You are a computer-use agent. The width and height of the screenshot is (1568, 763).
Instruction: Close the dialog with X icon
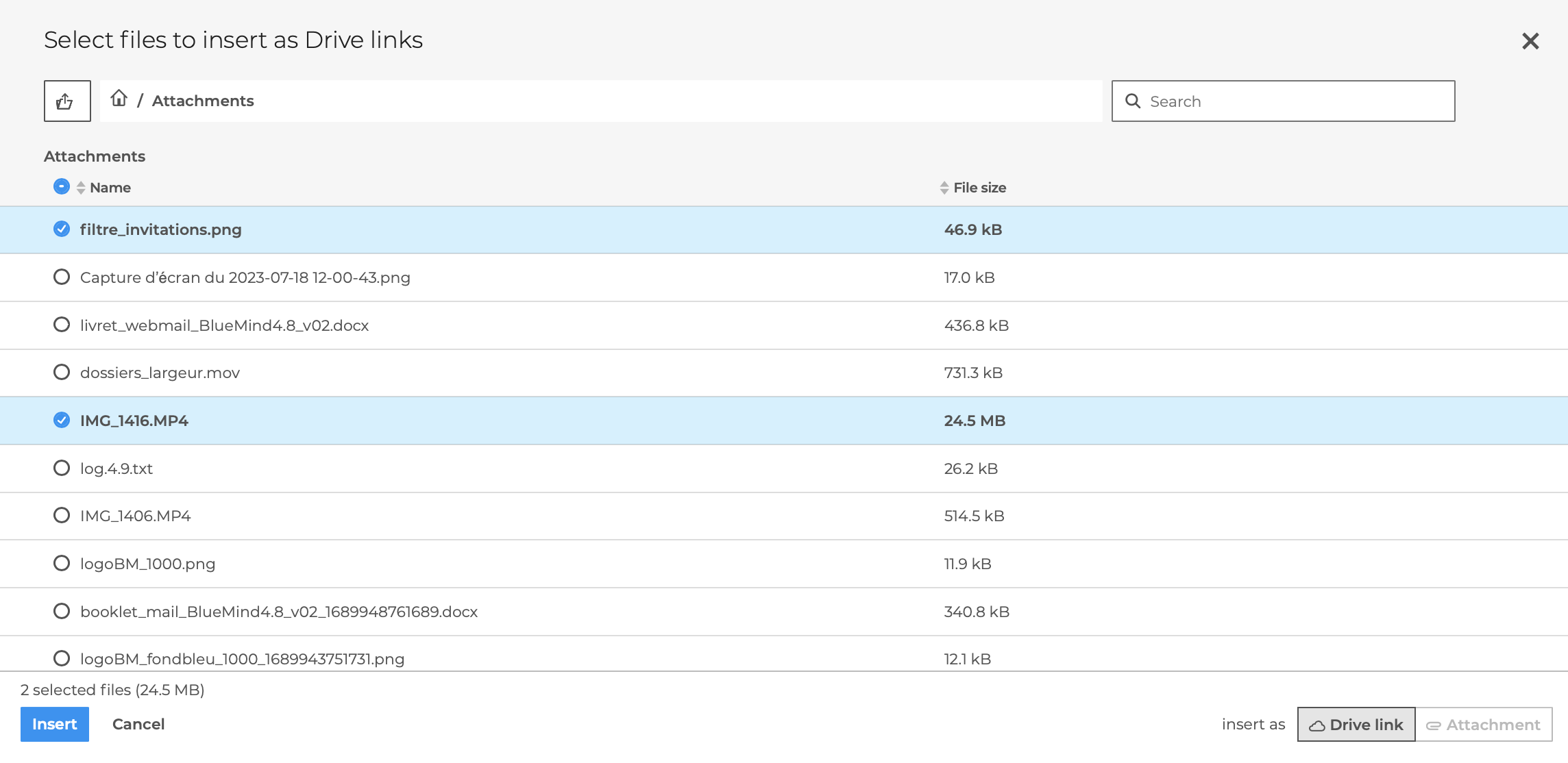(x=1530, y=41)
